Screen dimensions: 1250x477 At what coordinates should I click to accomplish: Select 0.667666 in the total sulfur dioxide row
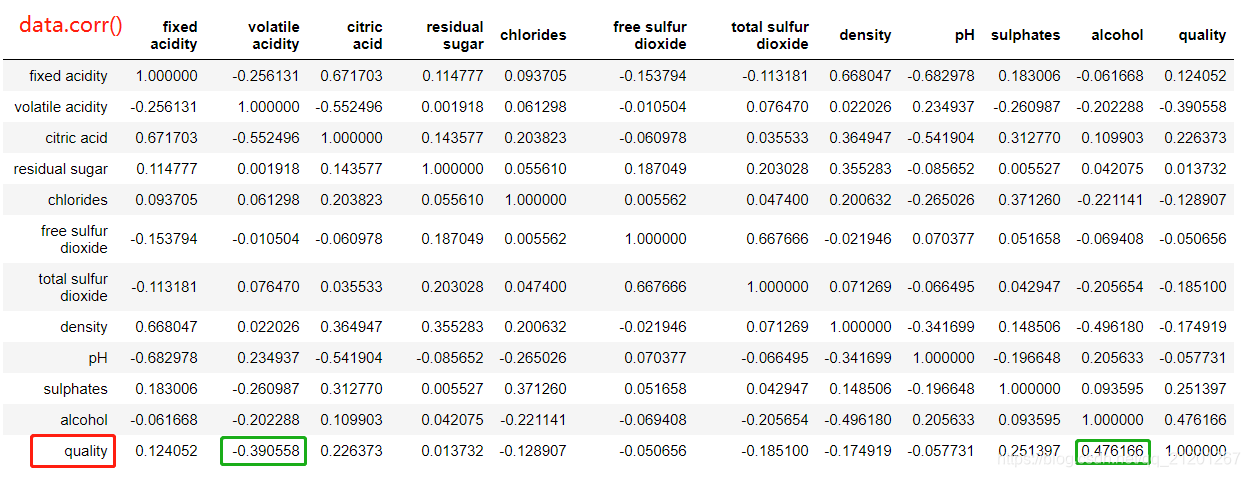pos(656,287)
